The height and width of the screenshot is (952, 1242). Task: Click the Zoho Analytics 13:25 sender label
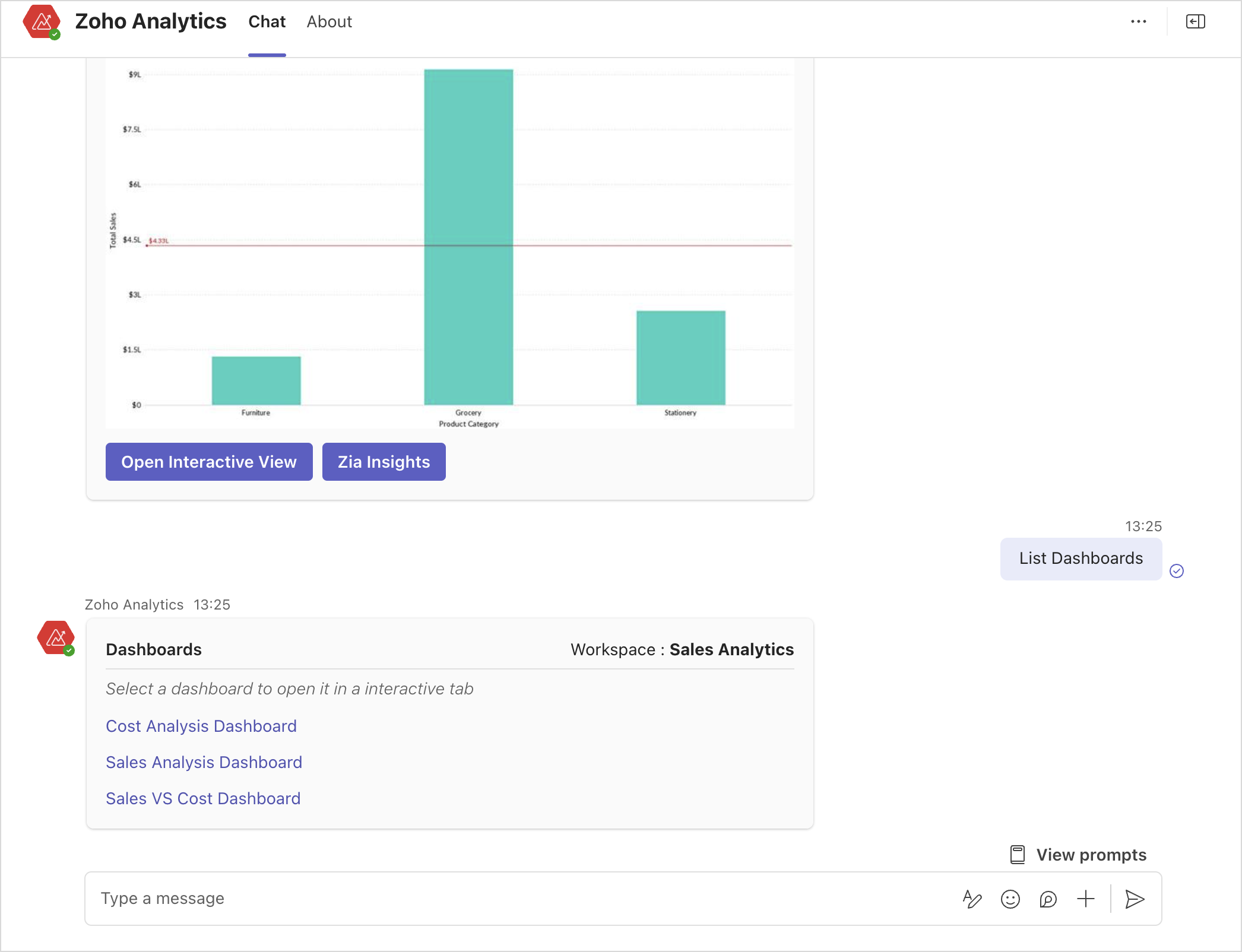point(157,604)
